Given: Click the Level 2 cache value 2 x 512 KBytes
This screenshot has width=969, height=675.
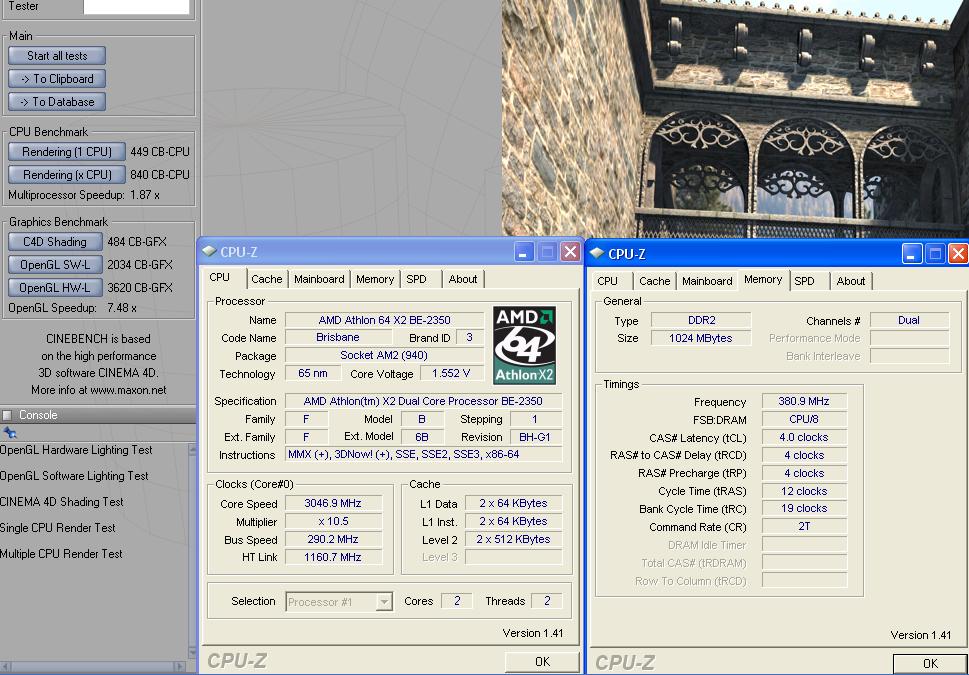Looking at the screenshot, I should 513,539.
